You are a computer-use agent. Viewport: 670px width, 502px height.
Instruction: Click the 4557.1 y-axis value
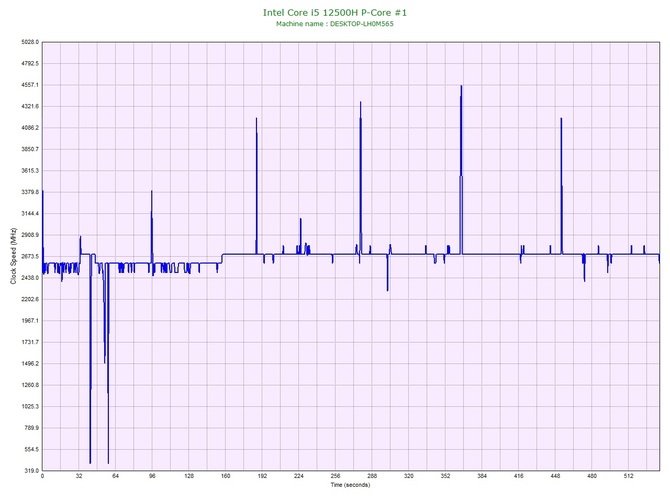coord(30,85)
